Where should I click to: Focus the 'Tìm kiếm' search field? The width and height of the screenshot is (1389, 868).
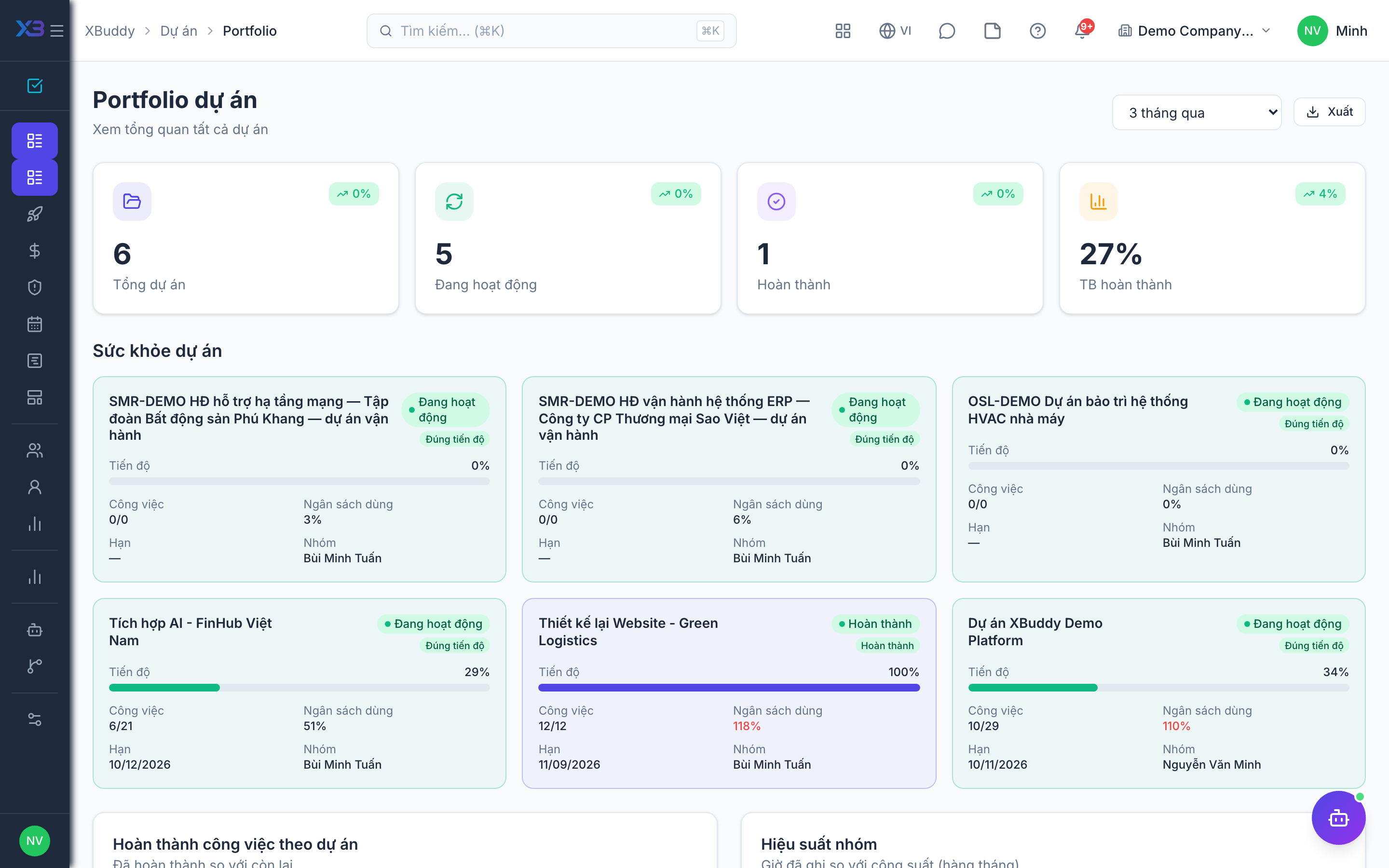(x=551, y=30)
